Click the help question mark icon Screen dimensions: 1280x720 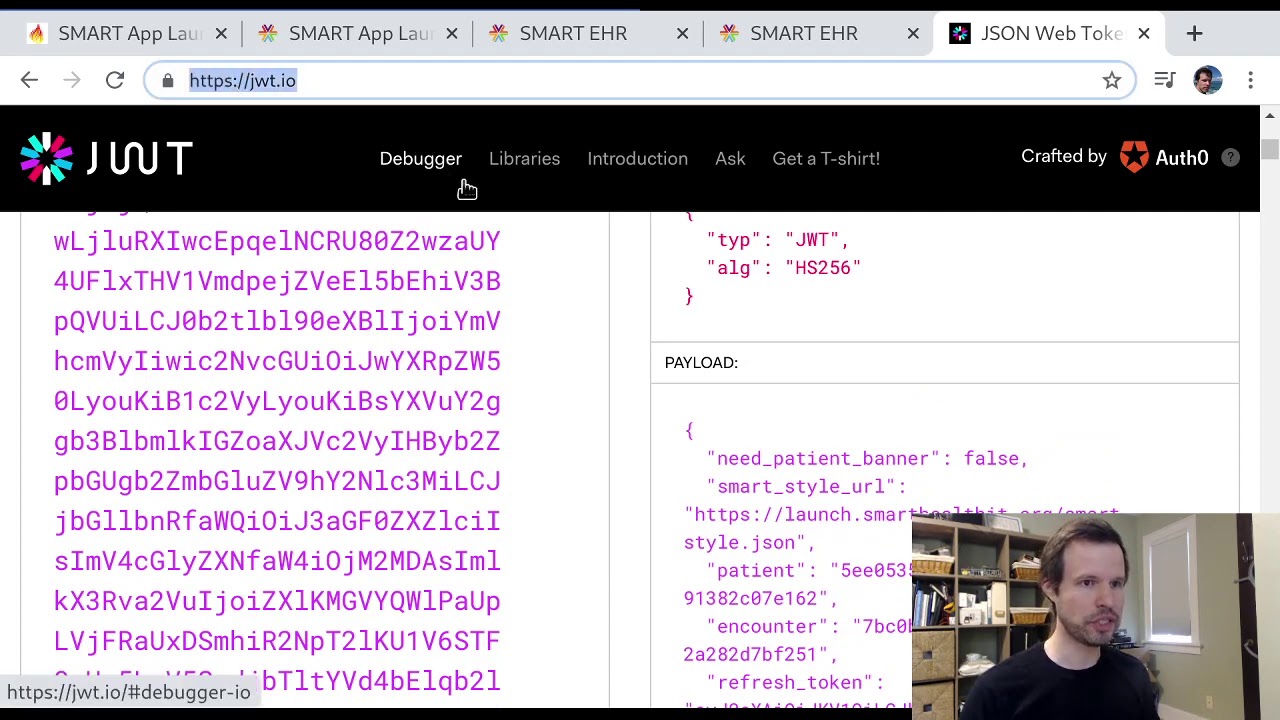[x=1230, y=157]
